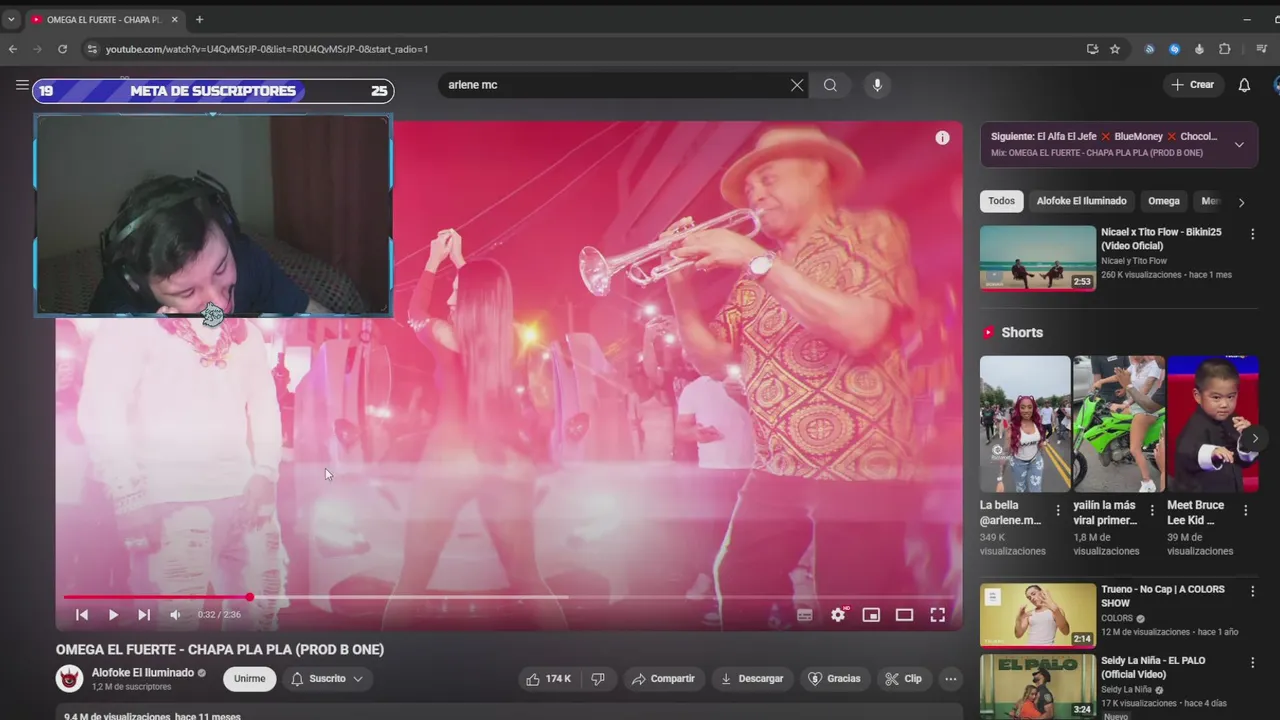Share the video via Compartir
The height and width of the screenshot is (720, 1280).
pos(663,679)
